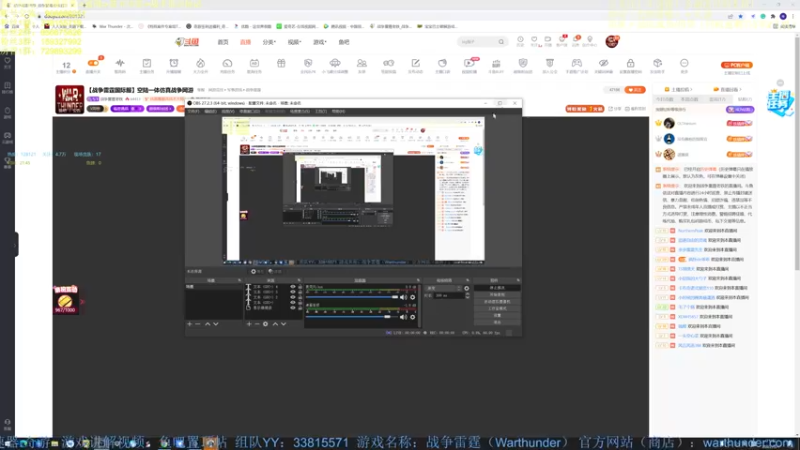800x450 pixels.
Task: Open OBS scene transition type dropdown
Action: [x=443, y=288]
